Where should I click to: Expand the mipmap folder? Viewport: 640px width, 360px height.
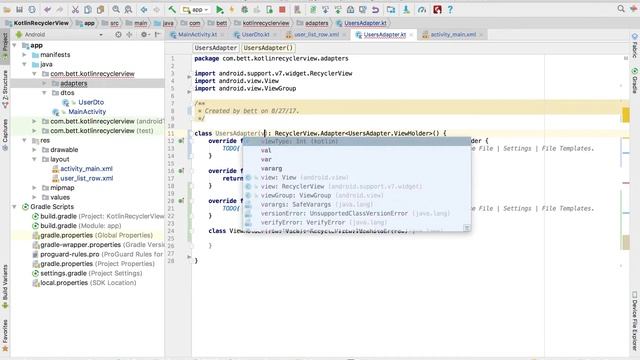point(34,188)
